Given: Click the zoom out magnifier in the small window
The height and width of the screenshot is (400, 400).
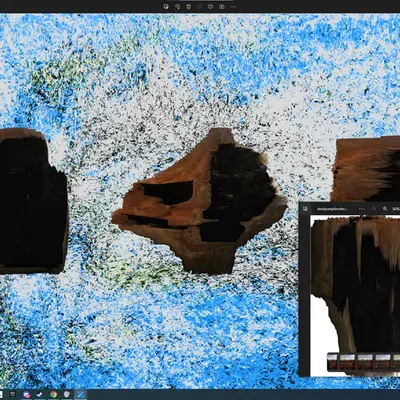Looking at the screenshot, I should [x=374, y=209].
